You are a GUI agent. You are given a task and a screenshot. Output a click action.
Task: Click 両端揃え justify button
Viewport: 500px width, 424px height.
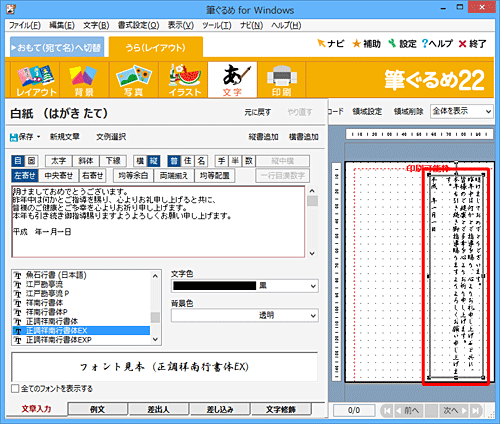coord(174,176)
